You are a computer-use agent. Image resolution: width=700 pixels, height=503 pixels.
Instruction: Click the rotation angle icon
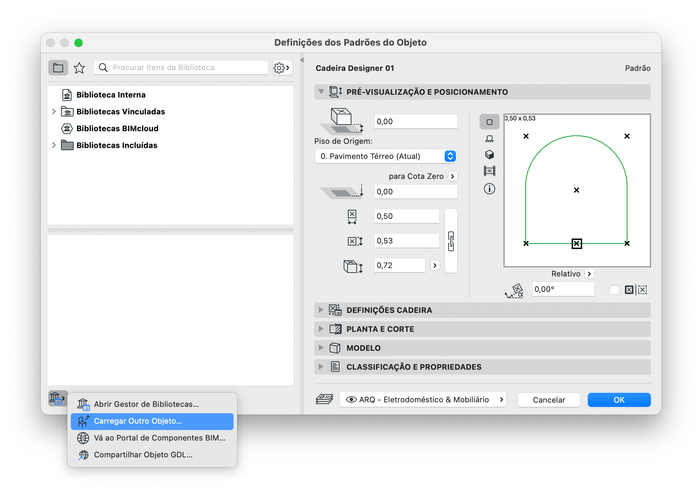515,291
